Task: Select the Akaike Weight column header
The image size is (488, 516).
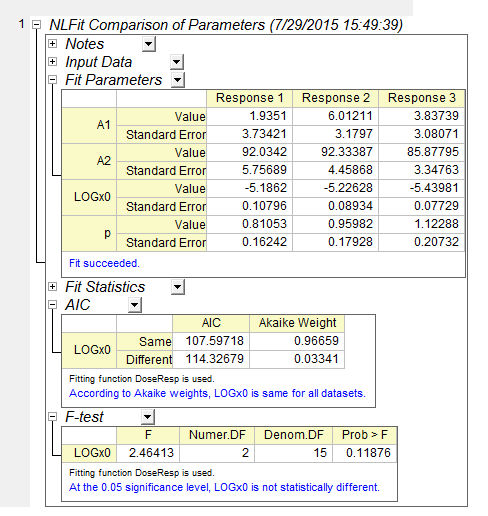Action: [297, 323]
